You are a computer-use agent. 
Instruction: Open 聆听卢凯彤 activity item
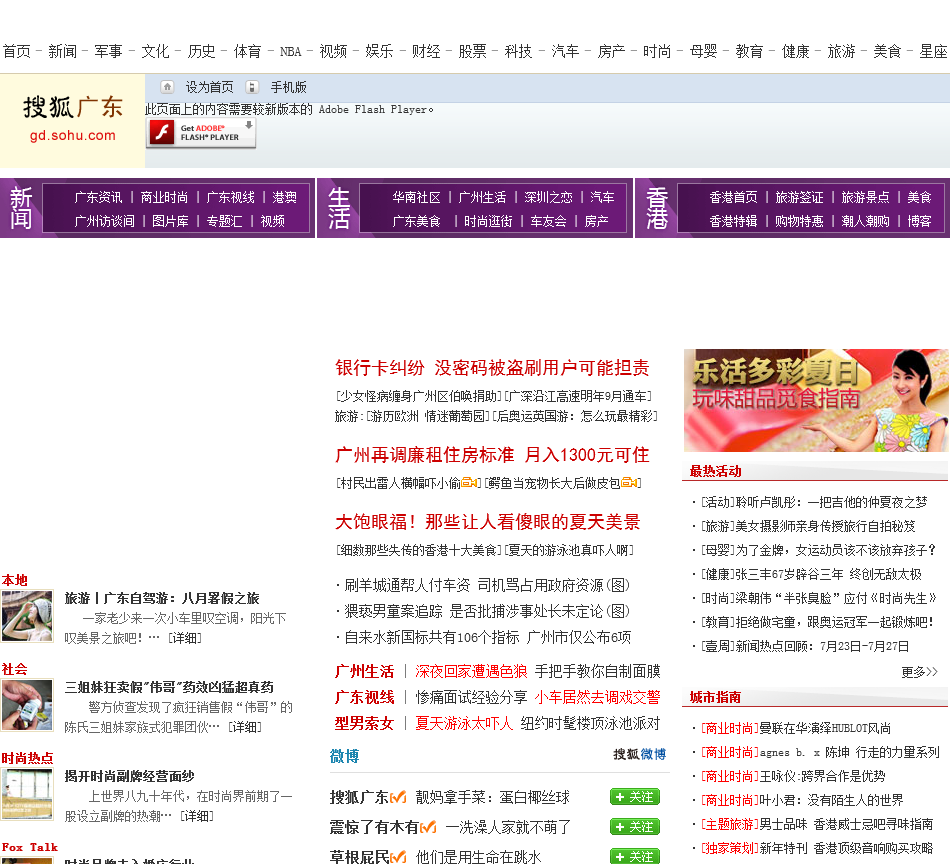[814, 502]
